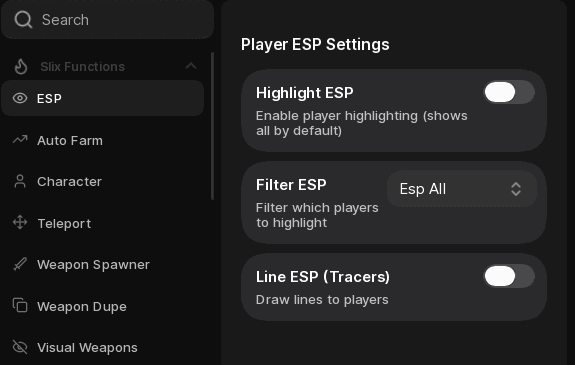Click the trending arrow Auto Farm icon
This screenshot has height=365, width=575.
20,139
